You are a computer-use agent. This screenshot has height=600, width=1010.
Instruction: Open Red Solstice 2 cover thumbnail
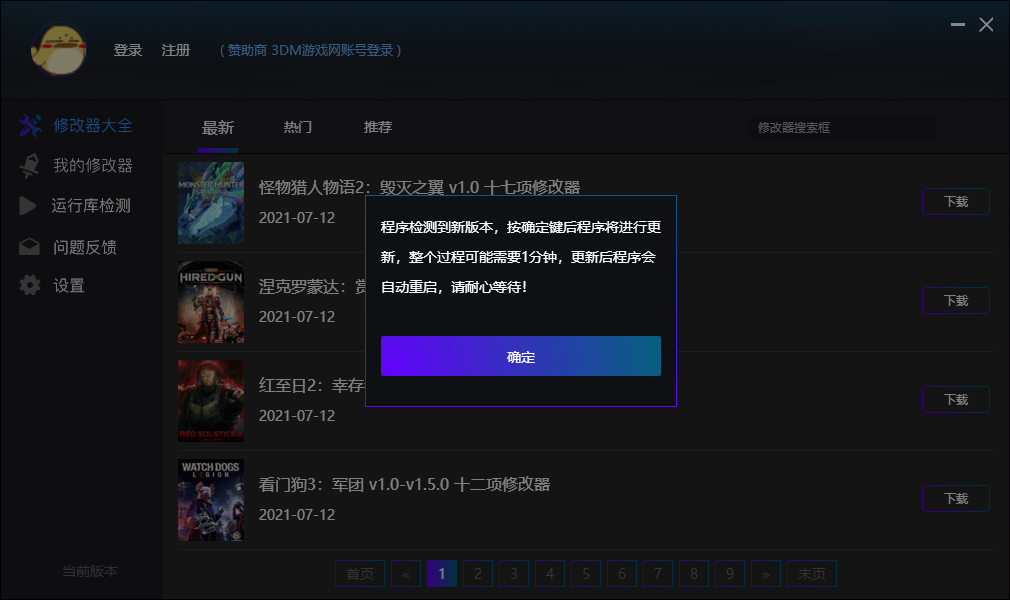[211, 401]
